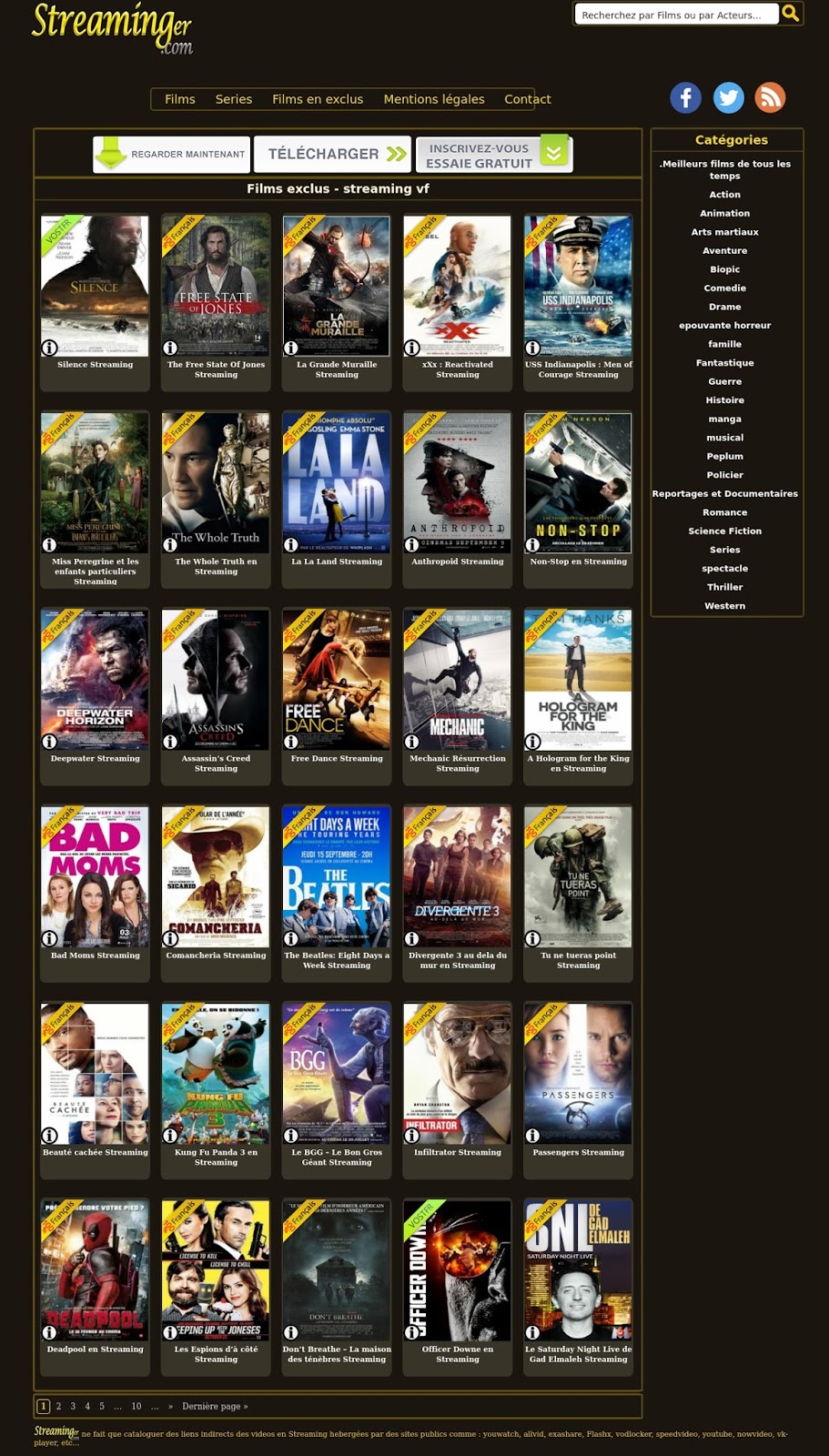
Task: Open the Series menu item
Action: (x=234, y=99)
